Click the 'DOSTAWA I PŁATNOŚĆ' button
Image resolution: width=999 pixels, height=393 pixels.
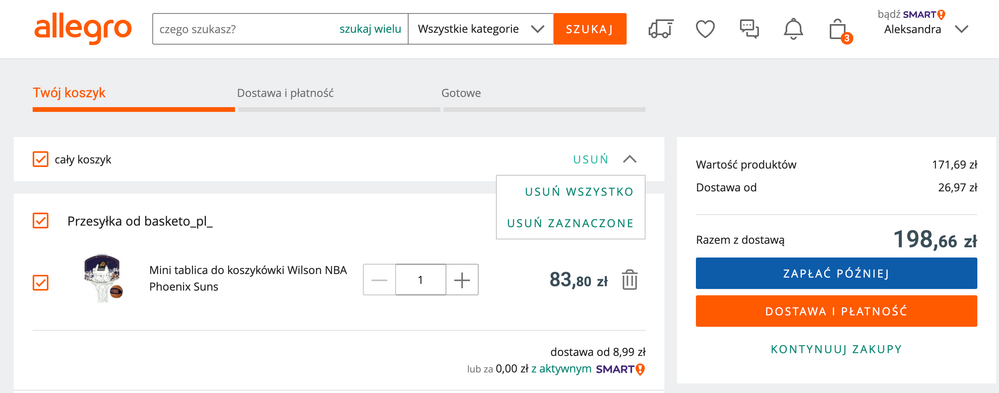click(836, 311)
